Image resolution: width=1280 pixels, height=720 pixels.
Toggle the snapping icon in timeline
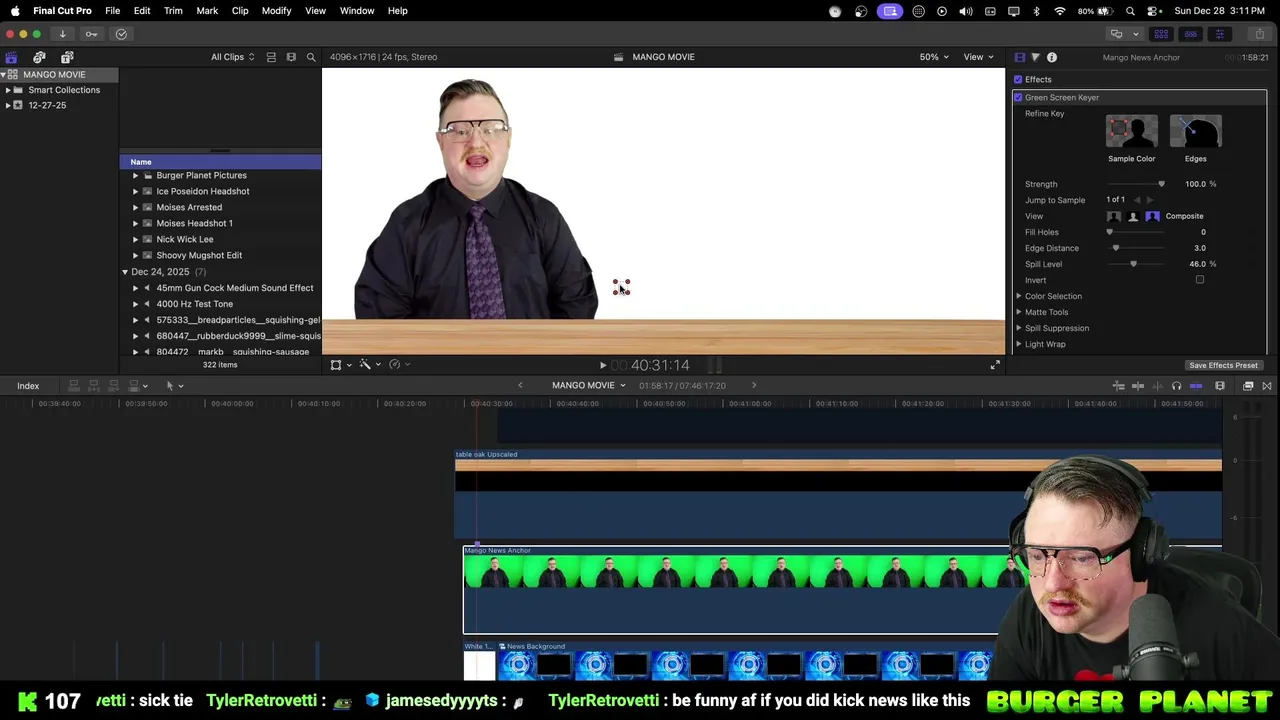coord(1196,386)
